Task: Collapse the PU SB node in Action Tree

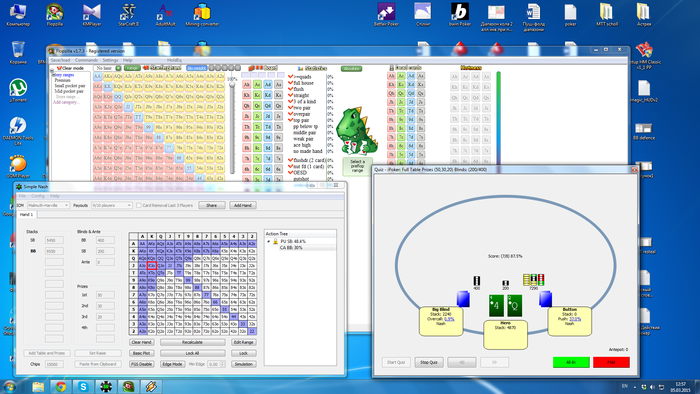Action: pyautogui.click(x=269, y=241)
